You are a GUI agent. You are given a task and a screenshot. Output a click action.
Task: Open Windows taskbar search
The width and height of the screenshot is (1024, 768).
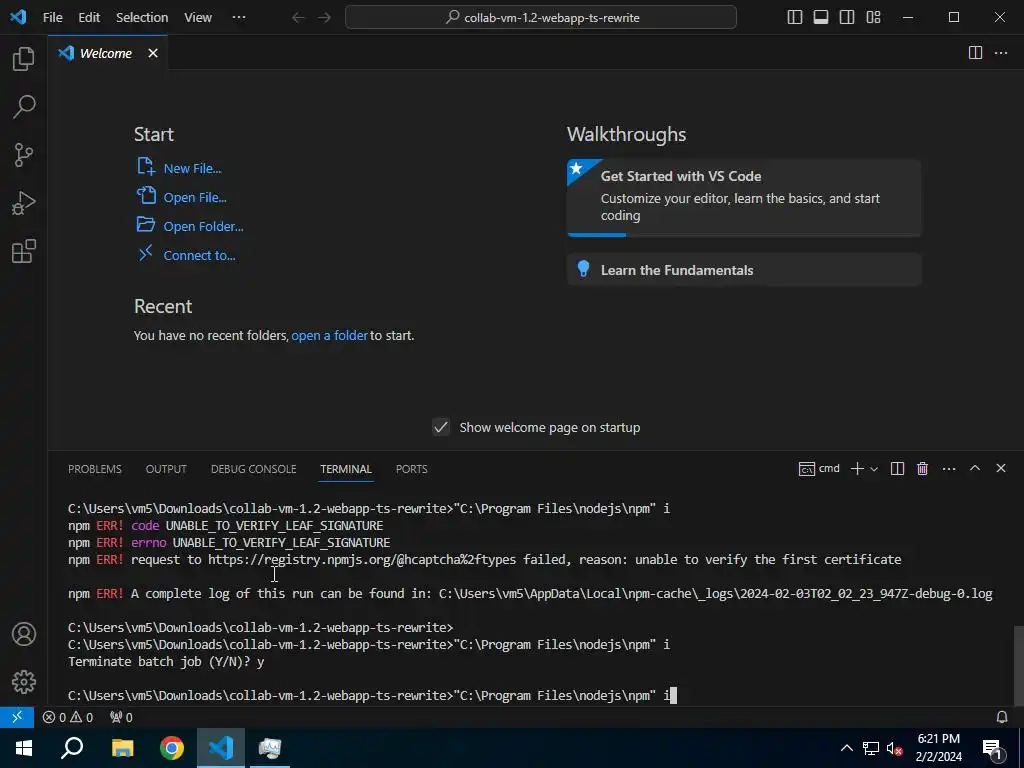point(72,748)
